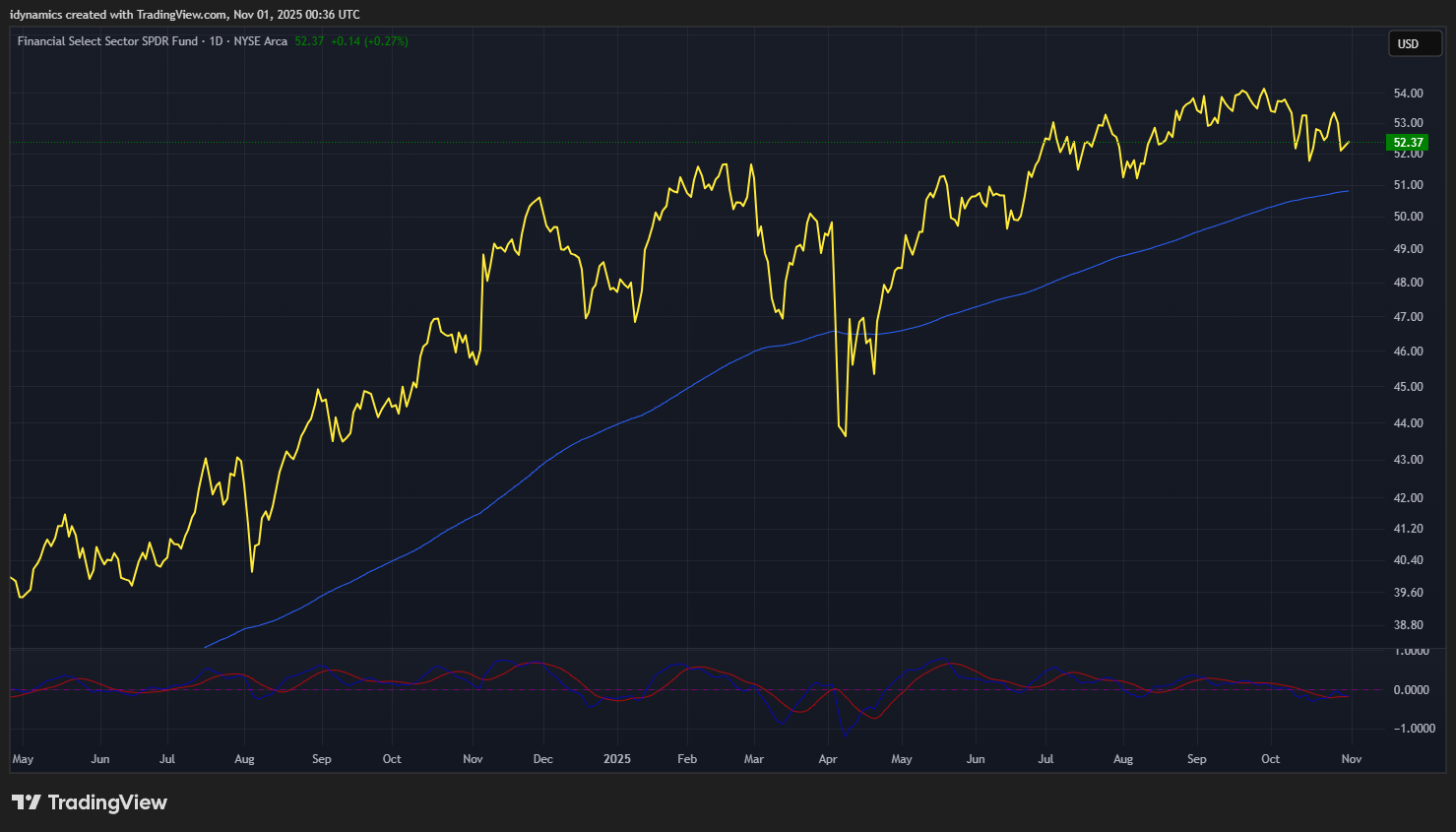The image size is (1456, 832).
Task: Click the Dec label on the time axis
Action: click(x=542, y=759)
